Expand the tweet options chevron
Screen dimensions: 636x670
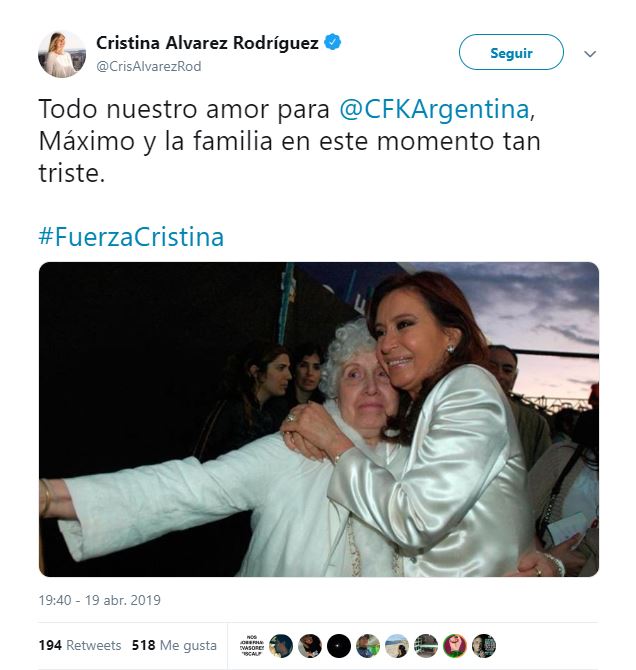(x=590, y=54)
